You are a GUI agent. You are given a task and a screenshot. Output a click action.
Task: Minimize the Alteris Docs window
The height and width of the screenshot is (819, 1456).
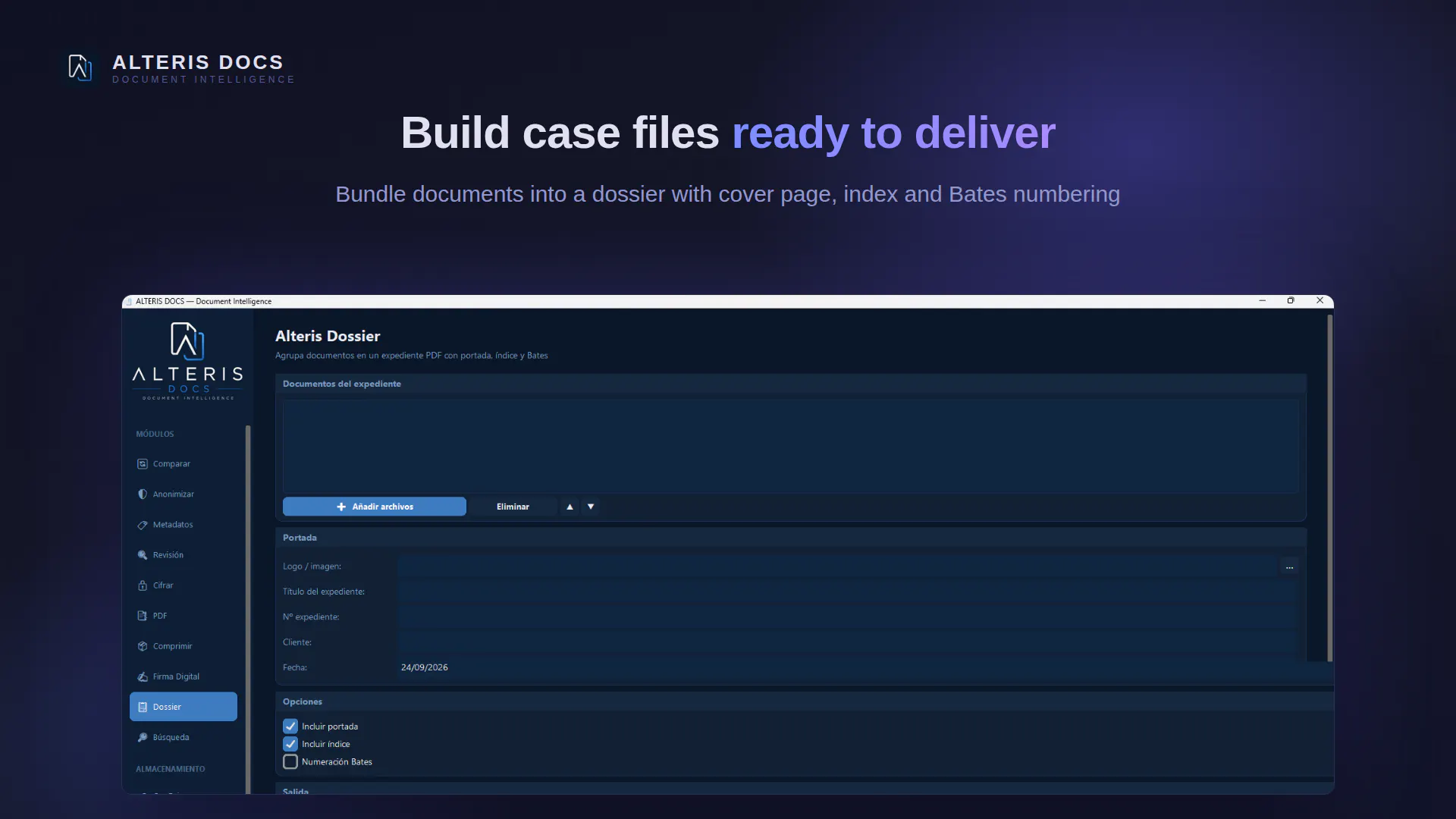1263,301
